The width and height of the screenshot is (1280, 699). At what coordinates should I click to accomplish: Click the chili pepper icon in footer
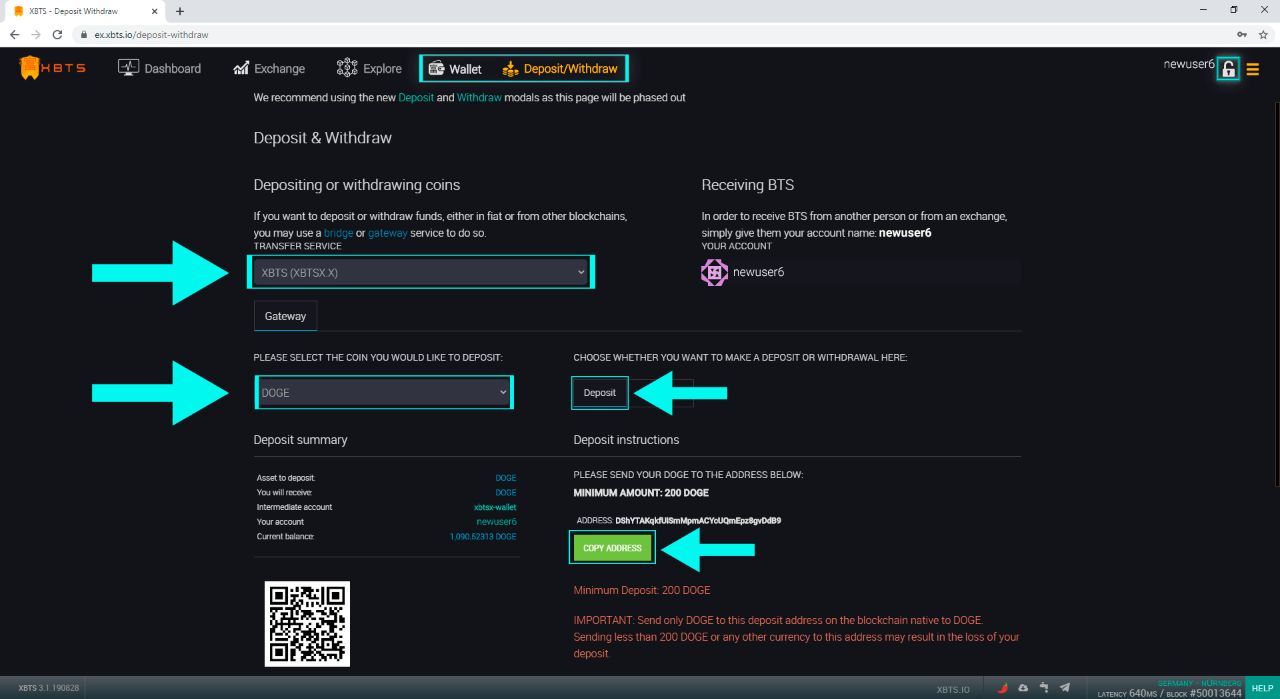(1001, 688)
